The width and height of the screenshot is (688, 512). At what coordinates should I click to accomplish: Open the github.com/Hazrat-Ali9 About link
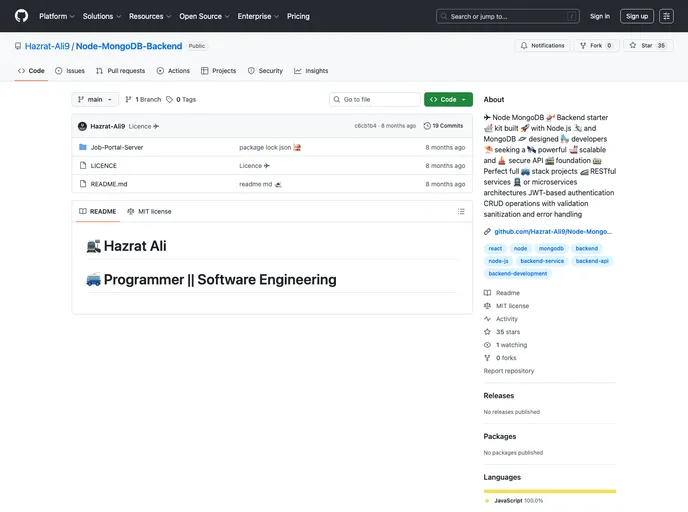click(x=553, y=232)
